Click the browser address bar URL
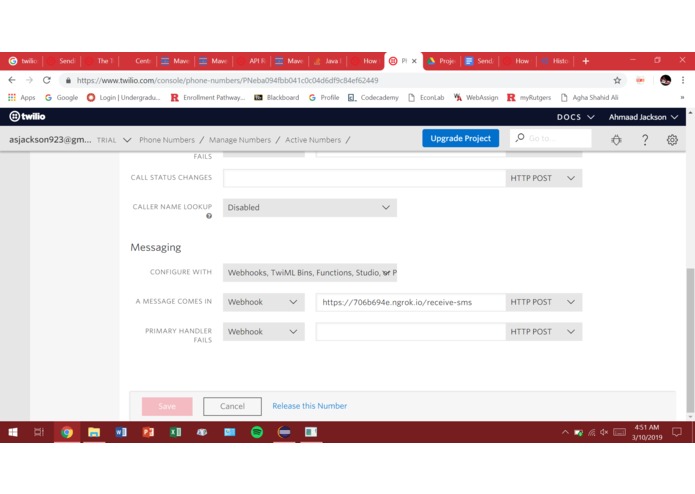 point(227,81)
